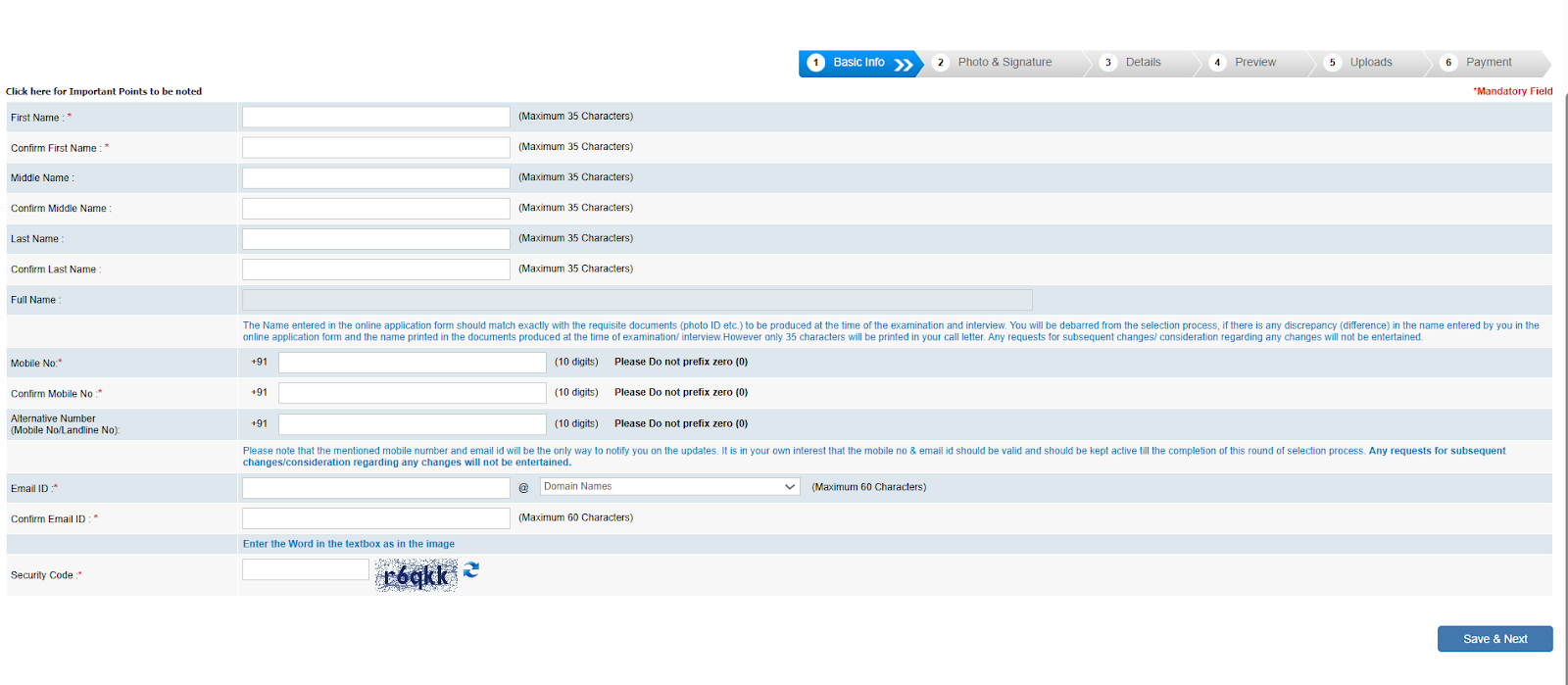Focus the Confirm First Name field
This screenshot has width=1568, height=685.
(x=376, y=148)
